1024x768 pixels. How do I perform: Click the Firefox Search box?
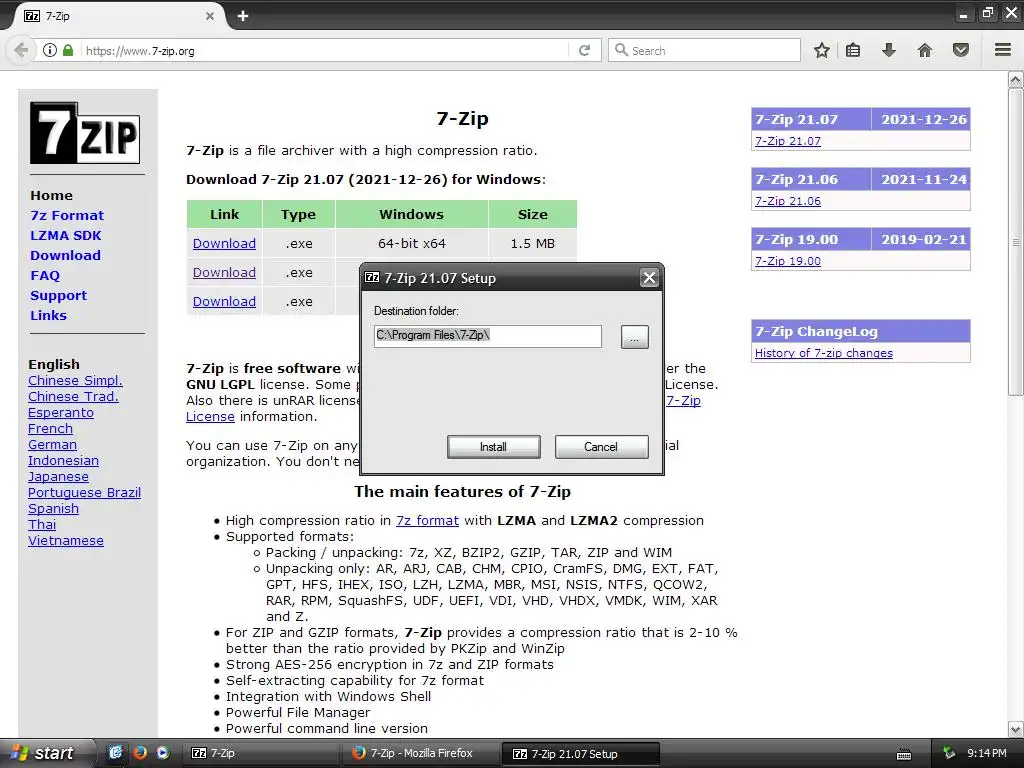[705, 50]
